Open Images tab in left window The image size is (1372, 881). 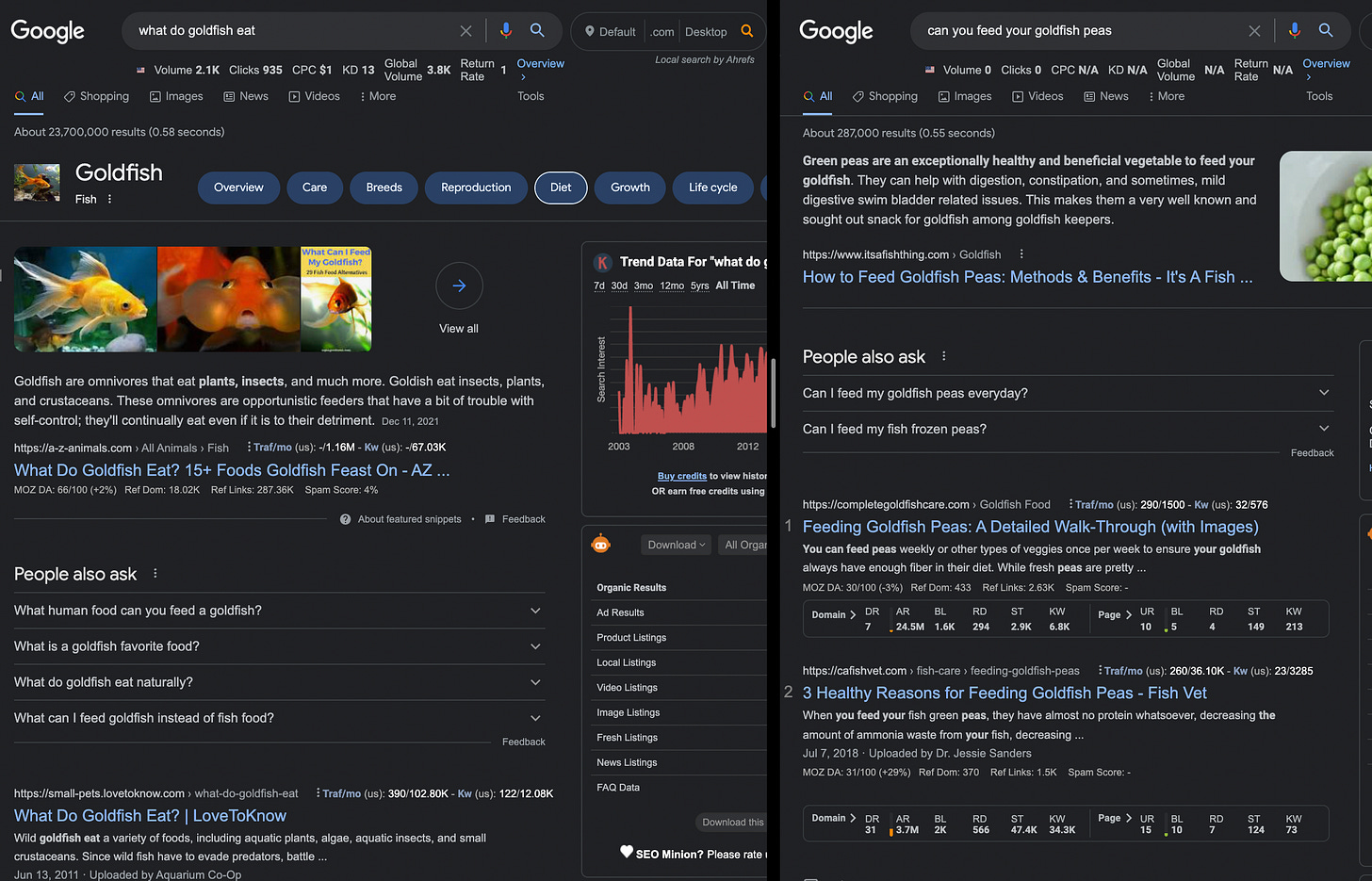coord(176,96)
